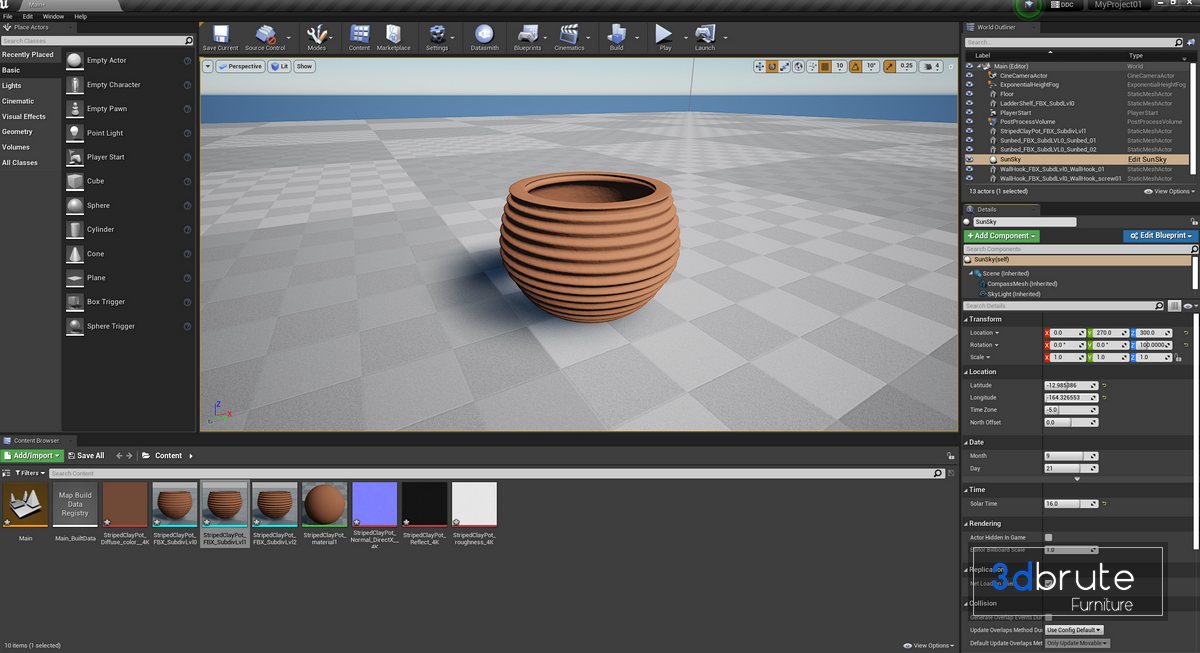Click the Build lighting icon
This screenshot has height=653, width=1200.
coord(616,36)
